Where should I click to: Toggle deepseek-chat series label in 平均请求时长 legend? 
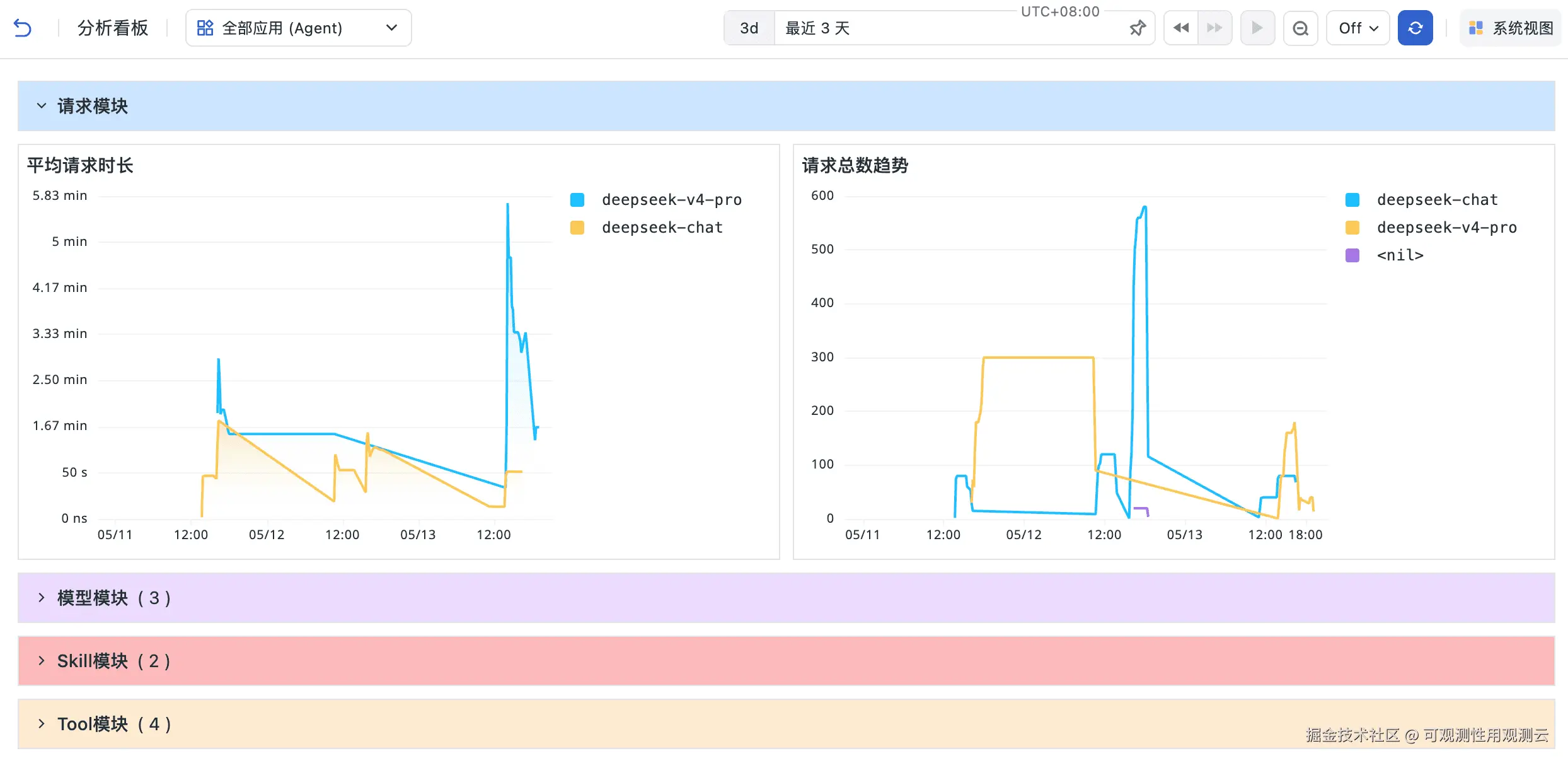pos(662,228)
